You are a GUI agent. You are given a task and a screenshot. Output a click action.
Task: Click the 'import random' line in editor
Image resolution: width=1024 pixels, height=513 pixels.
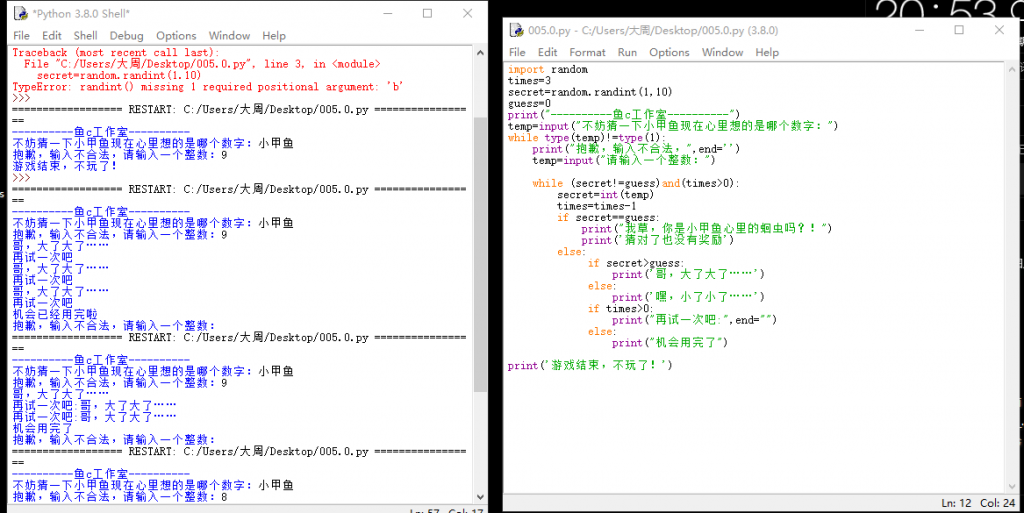(548, 69)
